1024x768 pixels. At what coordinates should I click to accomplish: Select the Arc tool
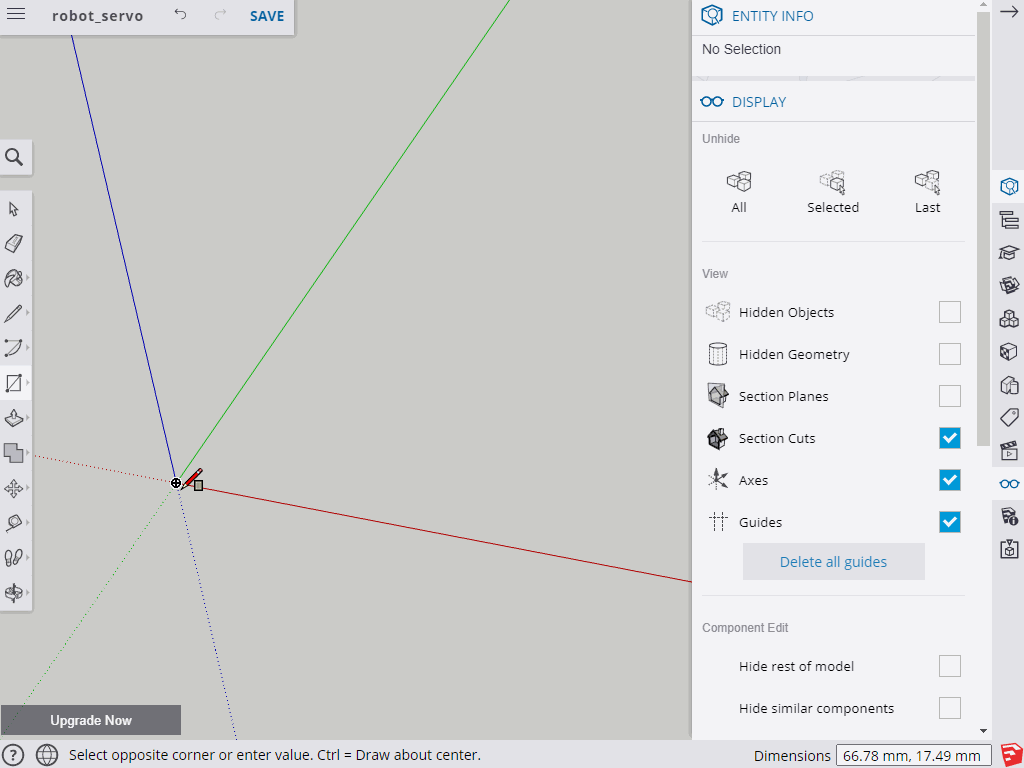pos(14,347)
